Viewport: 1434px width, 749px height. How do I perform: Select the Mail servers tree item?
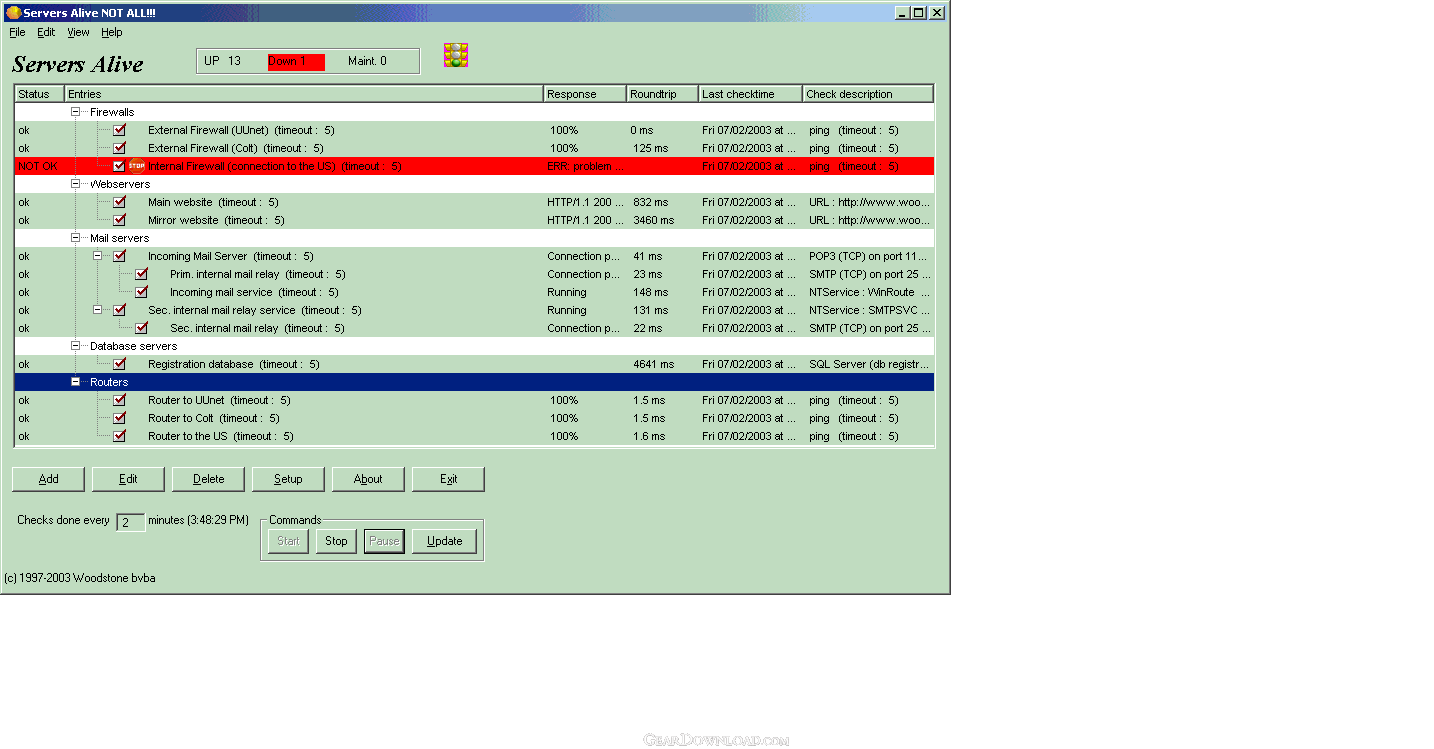pyautogui.click(x=119, y=238)
